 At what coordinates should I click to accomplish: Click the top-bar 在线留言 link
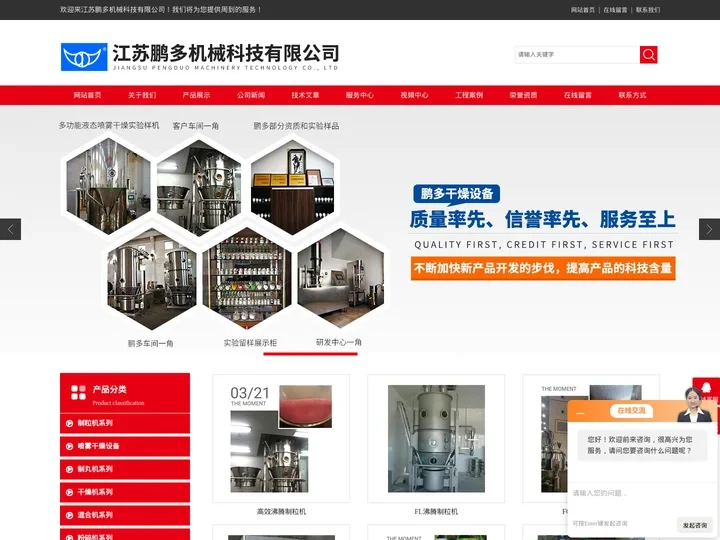[x=615, y=10]
